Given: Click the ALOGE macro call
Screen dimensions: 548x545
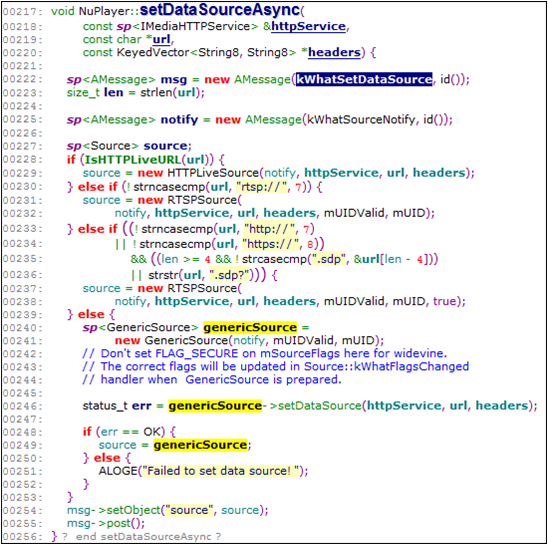Looking at the screenshot, I should (x=118, y=471).
